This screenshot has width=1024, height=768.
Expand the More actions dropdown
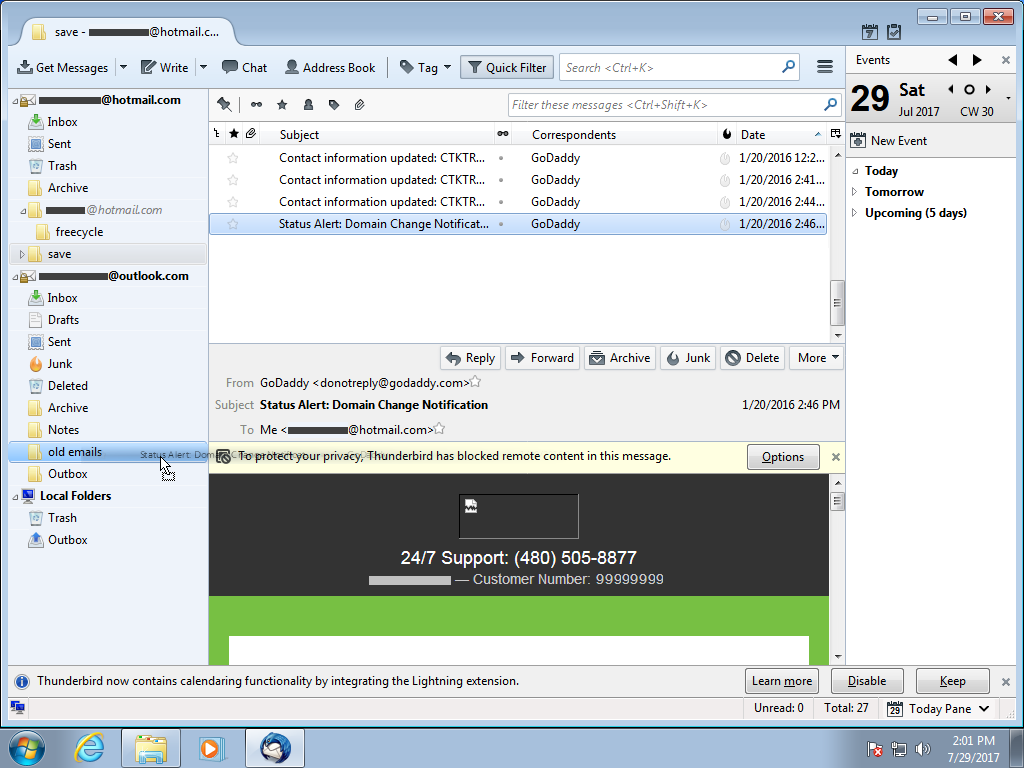tap(818, 358)
